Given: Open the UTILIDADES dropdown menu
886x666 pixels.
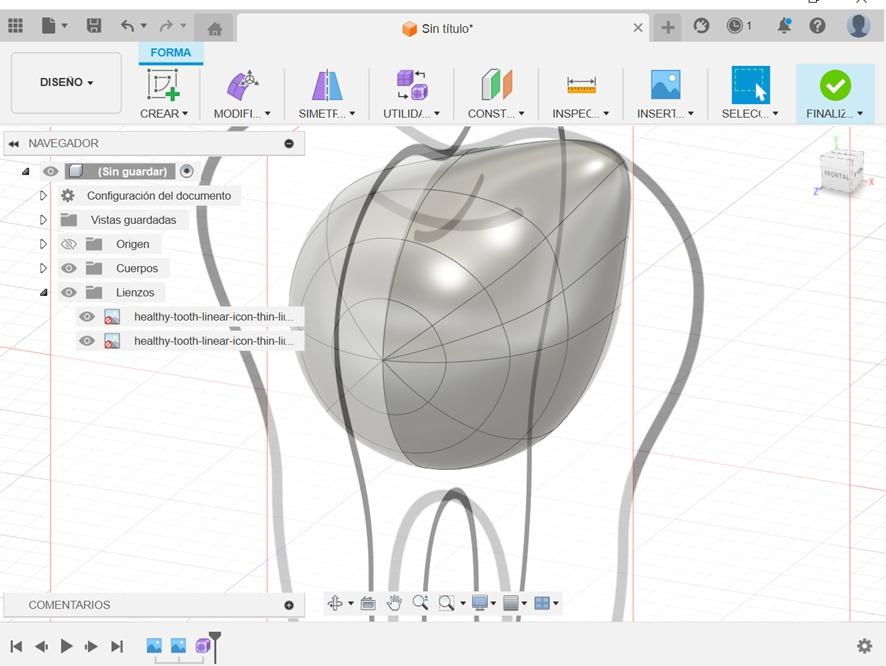Looking at the screenshot, I should (411, 114).
